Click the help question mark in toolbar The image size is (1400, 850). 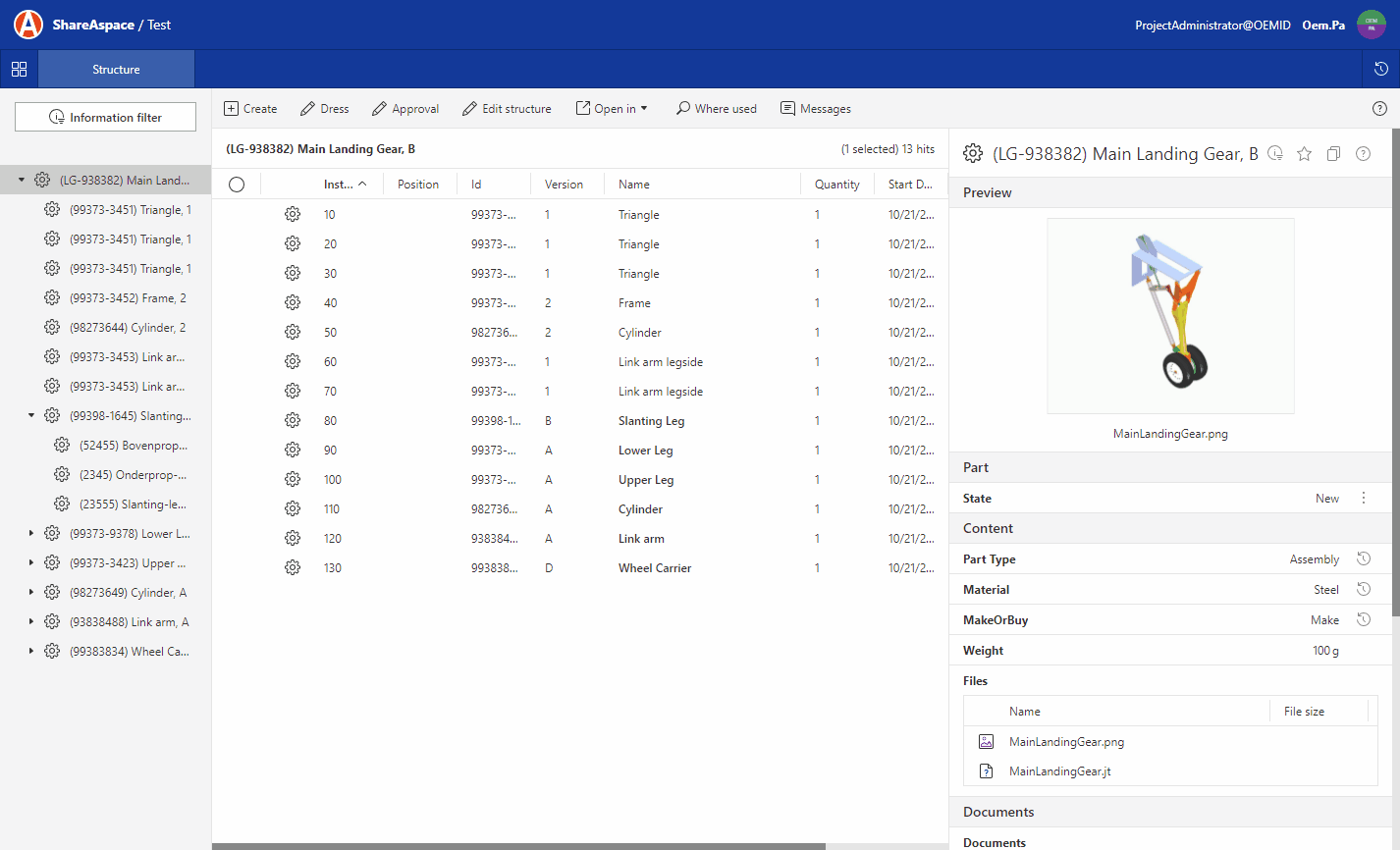tap(1379, 109)
